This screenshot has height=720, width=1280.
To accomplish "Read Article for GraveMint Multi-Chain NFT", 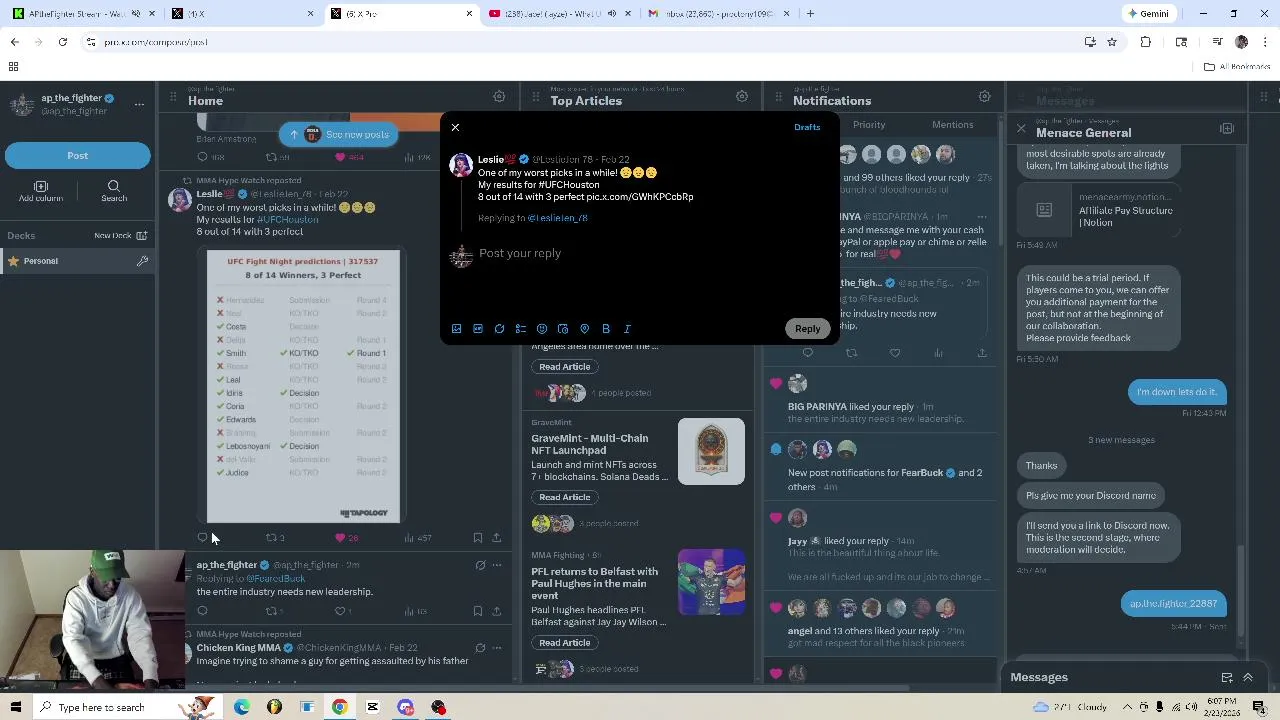I will [x=565, y=497].
